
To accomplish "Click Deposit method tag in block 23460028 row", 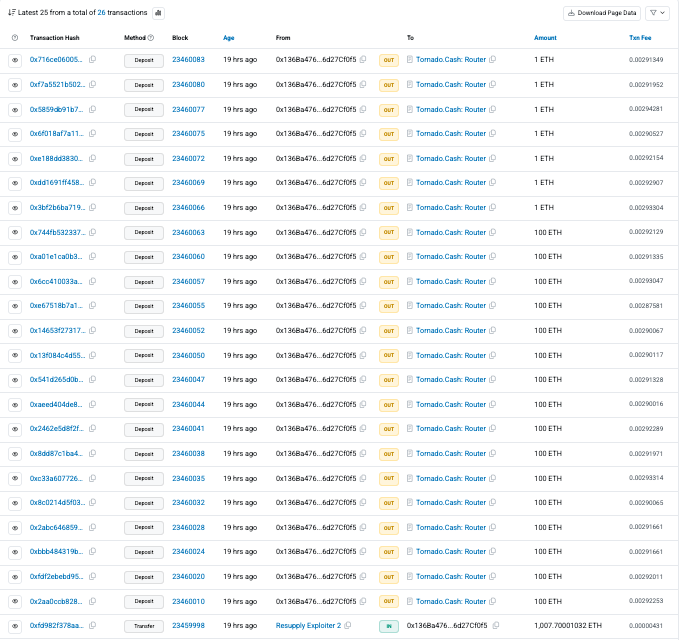I will [144, 527].
